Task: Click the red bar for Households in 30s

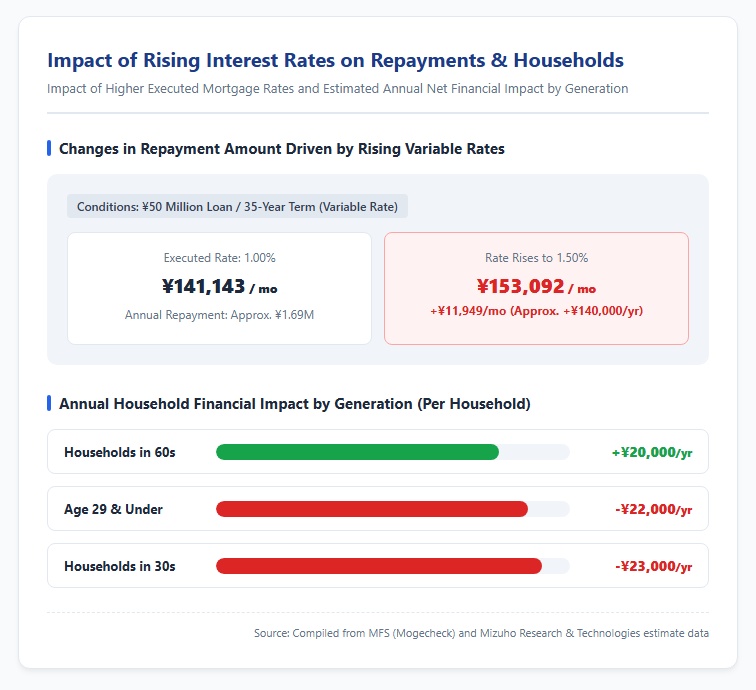Action: point(379,566)
